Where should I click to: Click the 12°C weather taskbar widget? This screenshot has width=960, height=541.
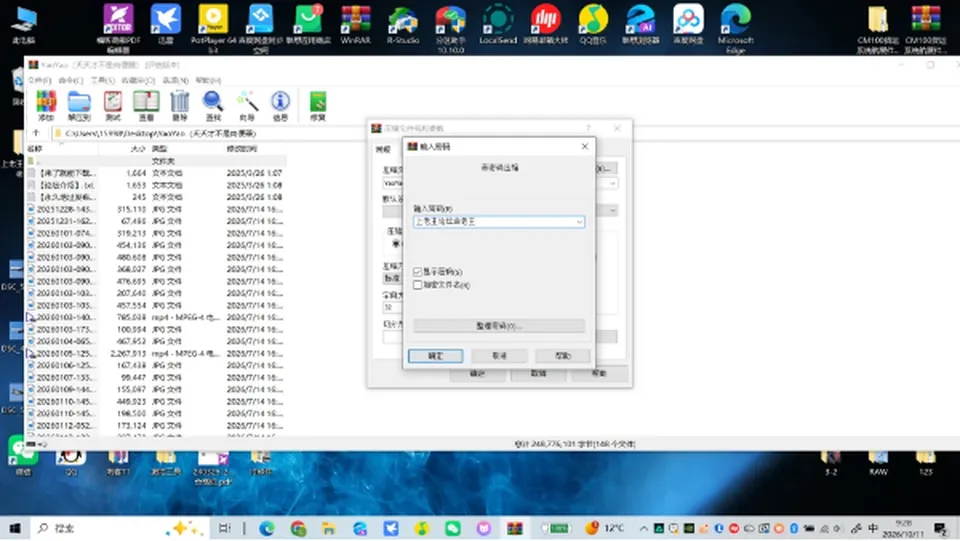pyautogui.click(x=604, y=528)
